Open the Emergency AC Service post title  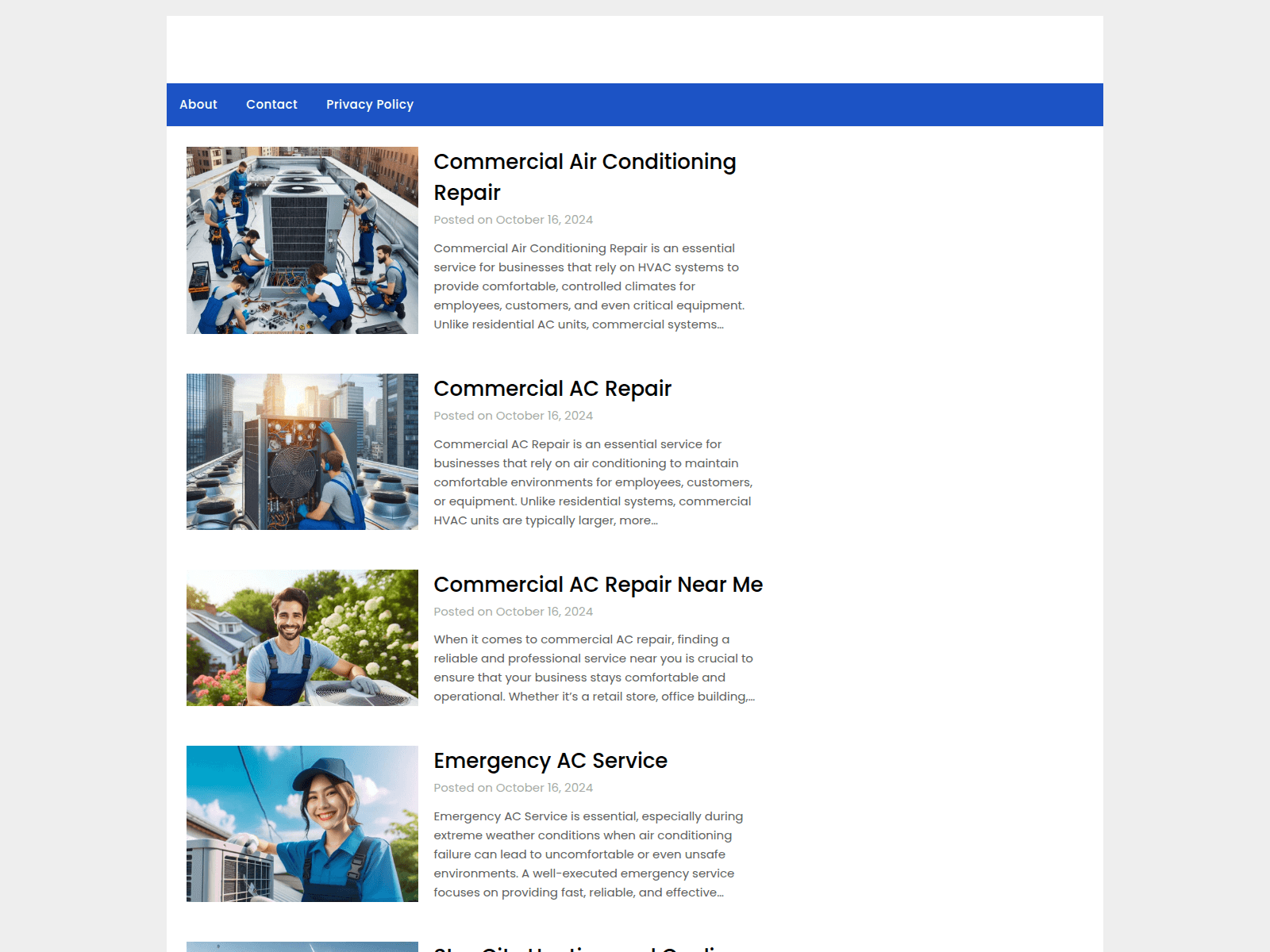tap(550, 761)
